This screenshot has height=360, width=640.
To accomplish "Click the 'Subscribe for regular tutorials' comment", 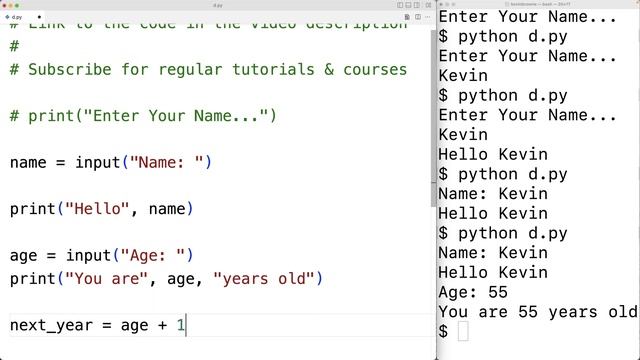I will pyautogui.click(x=208, y=69).
